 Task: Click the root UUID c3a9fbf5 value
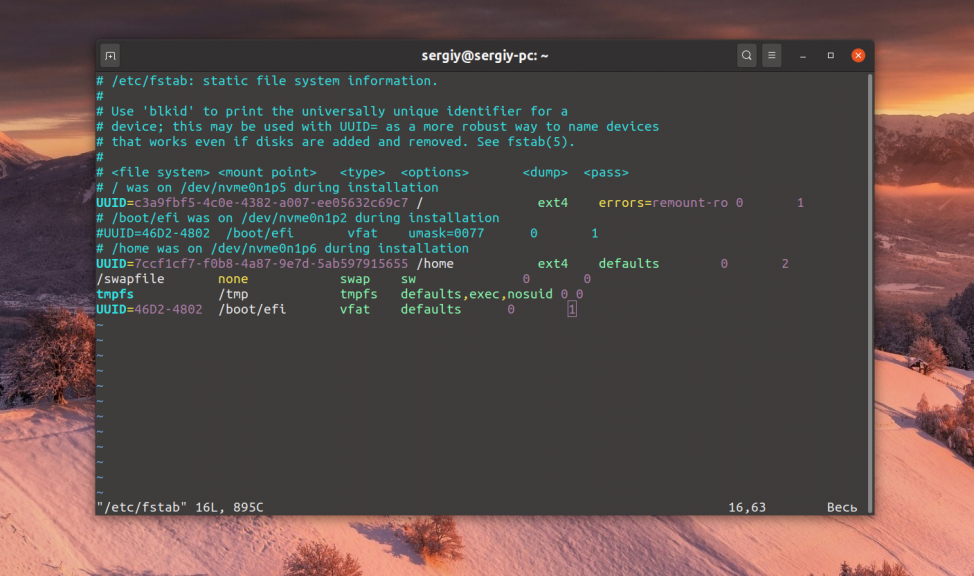point(270,203)
